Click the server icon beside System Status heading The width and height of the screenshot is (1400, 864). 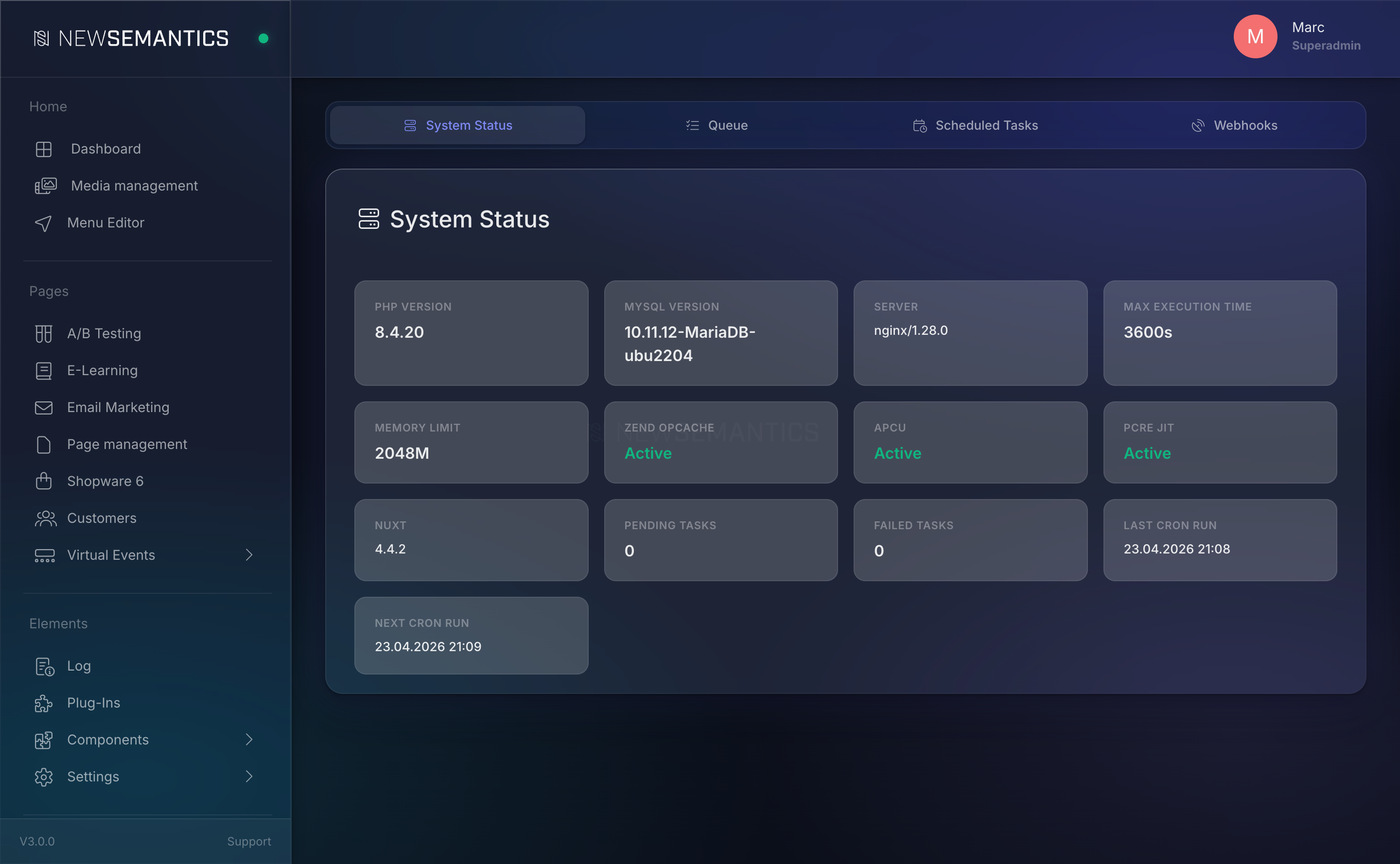coord(369,219)
